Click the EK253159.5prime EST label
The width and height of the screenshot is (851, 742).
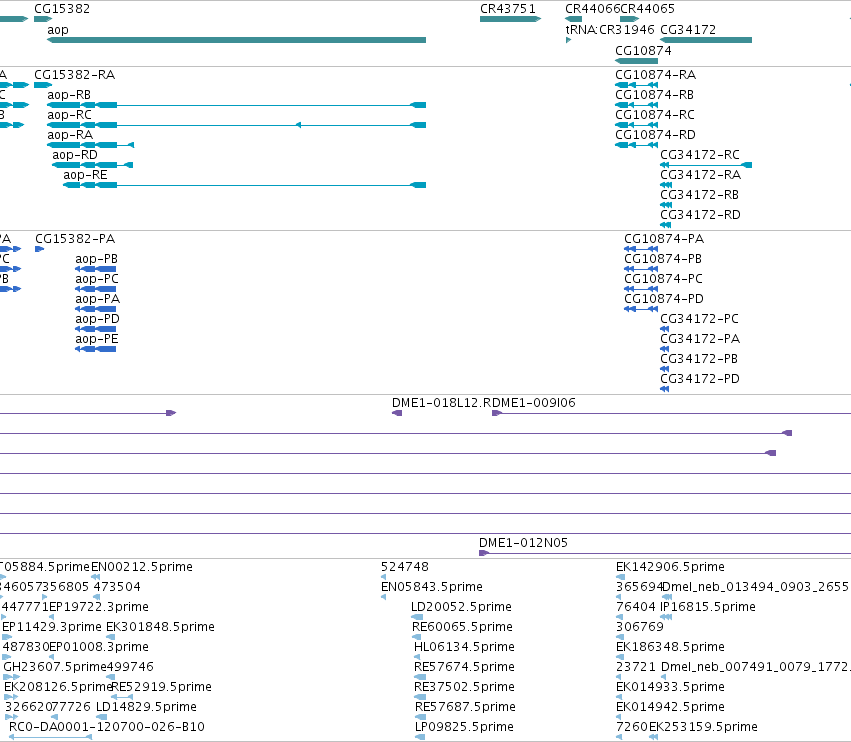click(x=703, y=727)
